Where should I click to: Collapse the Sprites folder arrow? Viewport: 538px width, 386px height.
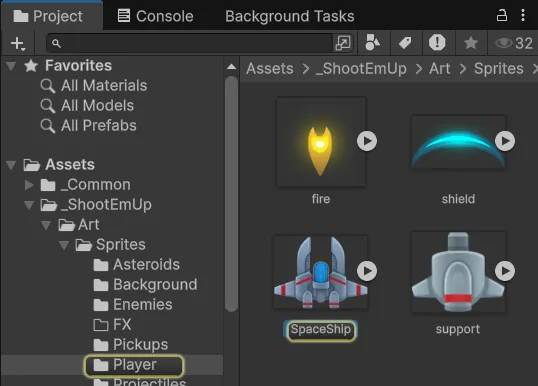(64, 245)
